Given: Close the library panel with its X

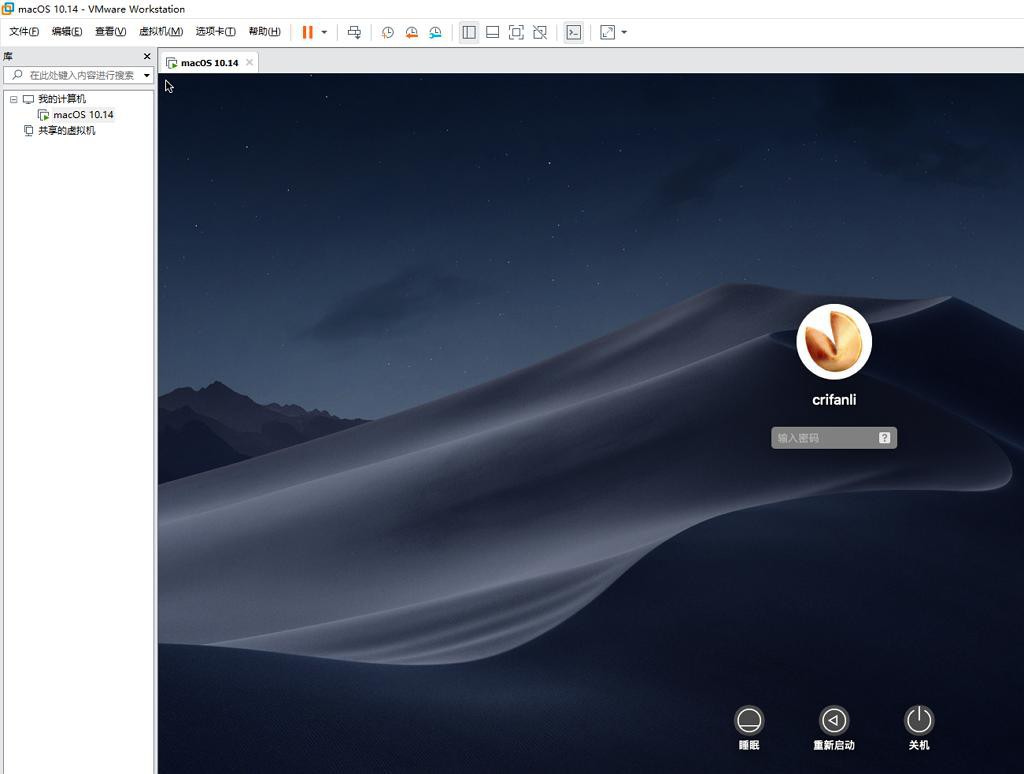Looking at the screenshot, I should point(147,56).
